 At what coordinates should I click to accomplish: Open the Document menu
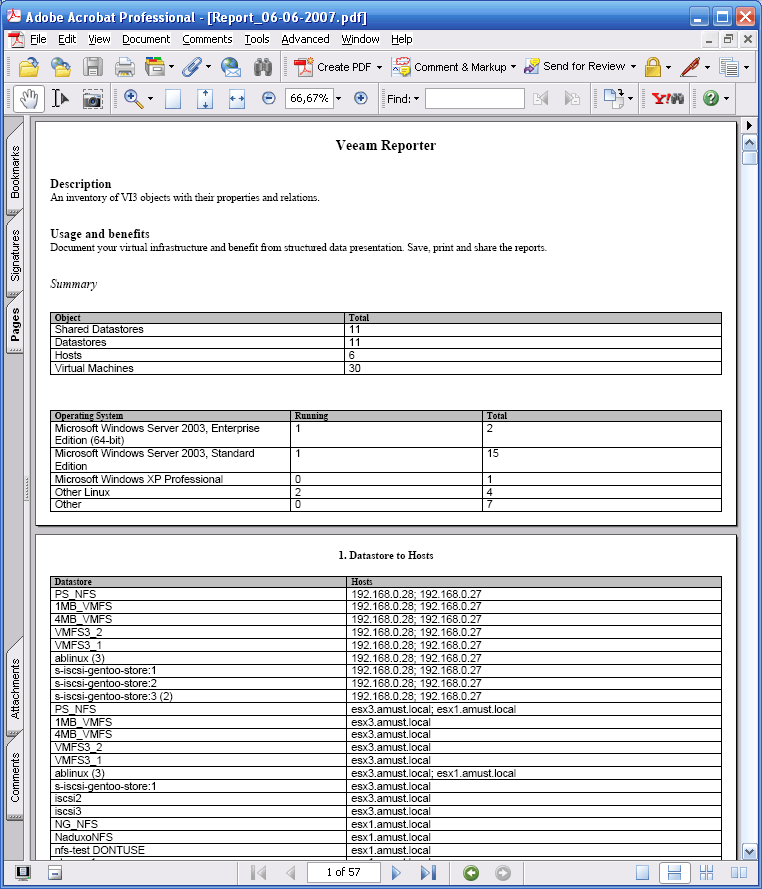[x=146, y=39]
